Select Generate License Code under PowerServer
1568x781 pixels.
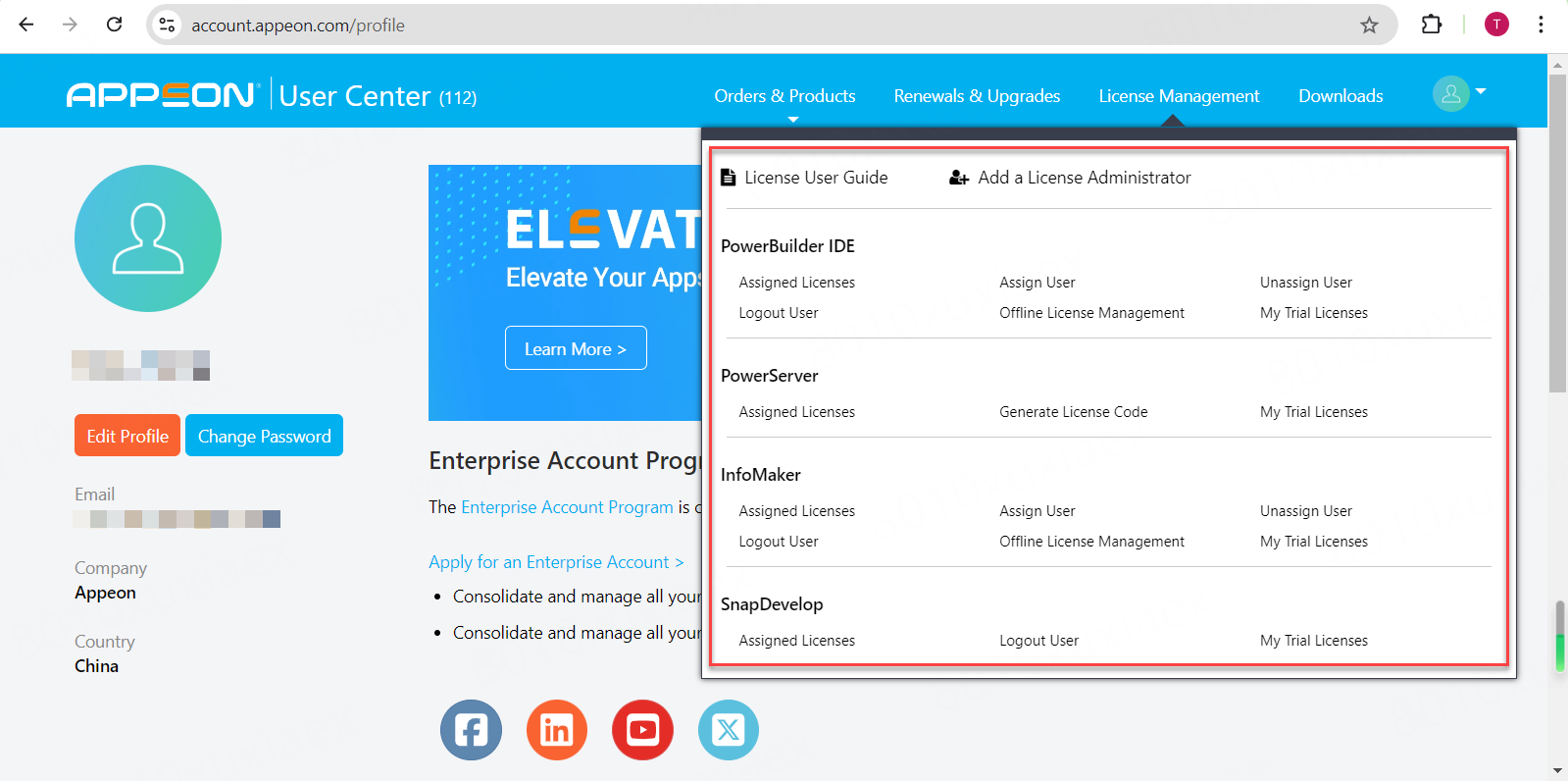(x=1073, y=412)
